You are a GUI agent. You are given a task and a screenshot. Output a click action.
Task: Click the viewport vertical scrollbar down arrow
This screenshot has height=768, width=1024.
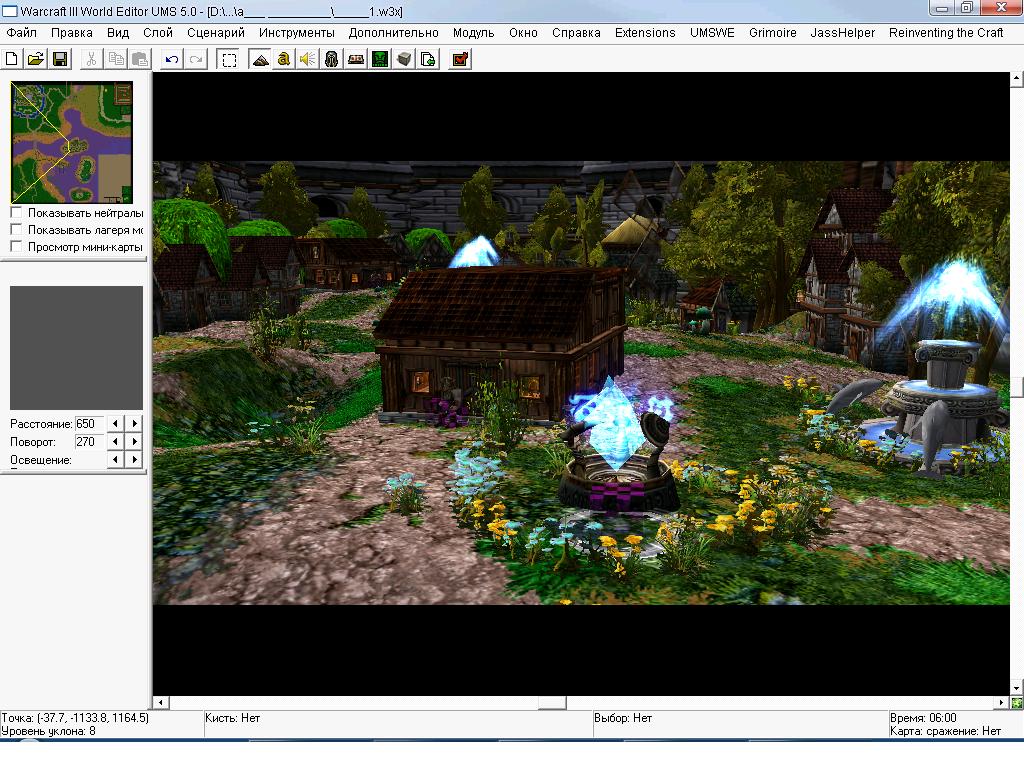1016,688
